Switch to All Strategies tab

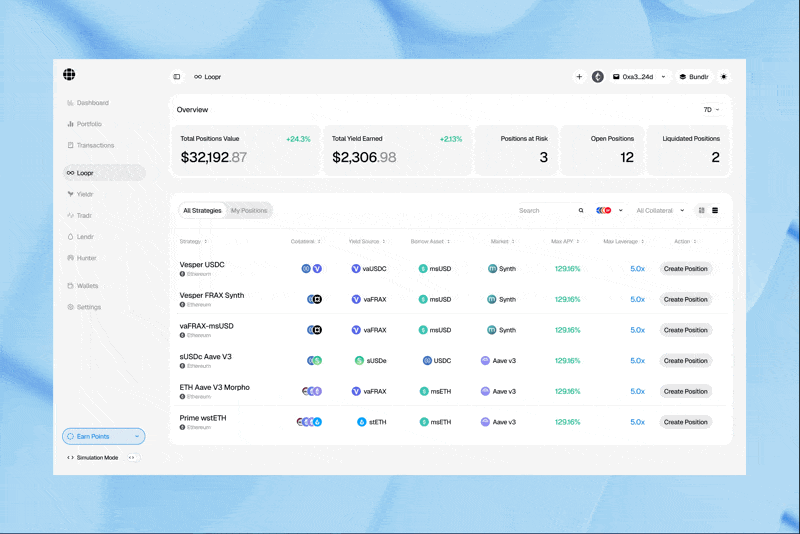(202, 210)
